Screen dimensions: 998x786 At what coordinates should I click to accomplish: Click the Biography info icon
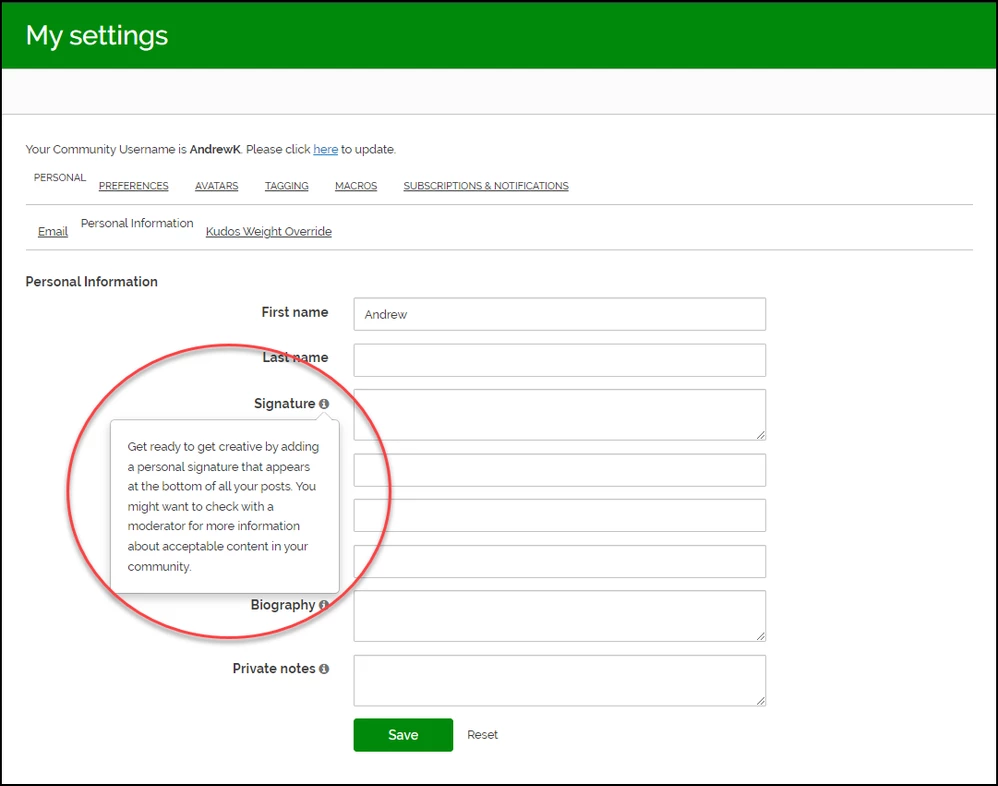pyautogui.click(x=324, y=605)
